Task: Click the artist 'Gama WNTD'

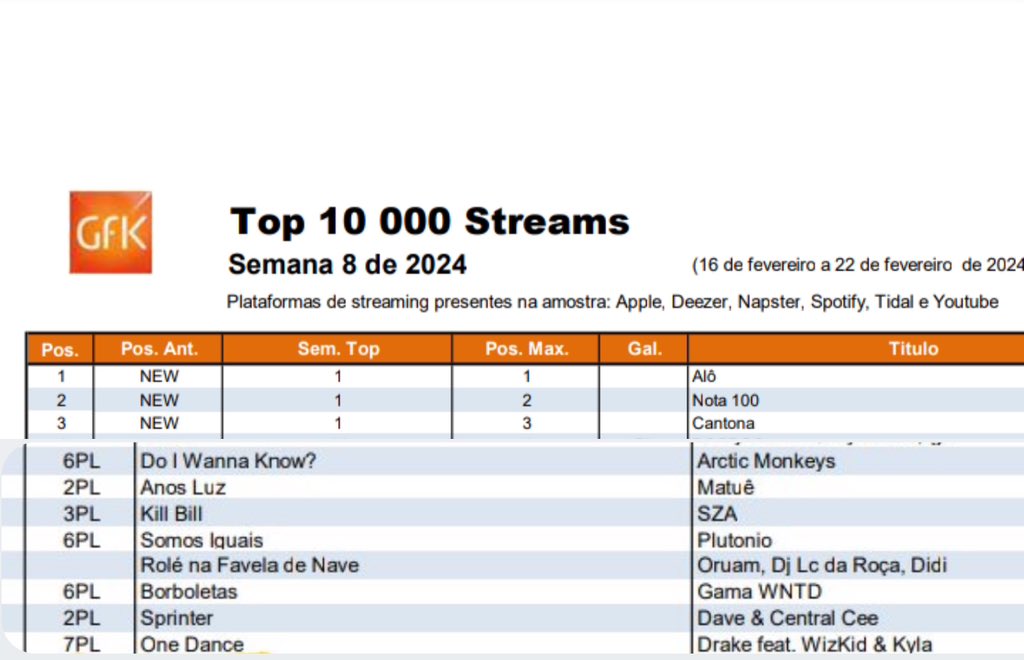Action: 760,591
